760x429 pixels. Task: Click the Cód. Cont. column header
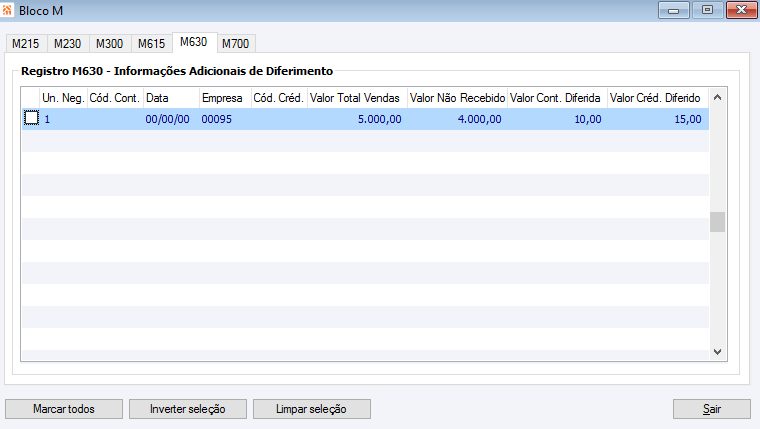(x=115, y=98)
